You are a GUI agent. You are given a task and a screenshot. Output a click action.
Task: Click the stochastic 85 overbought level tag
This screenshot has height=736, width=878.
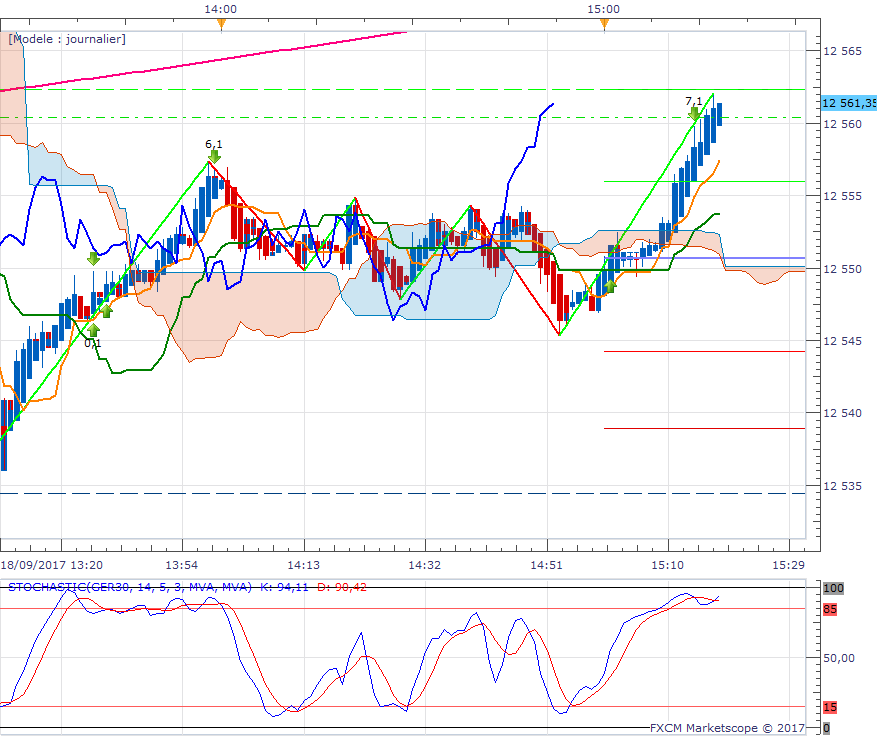(x=830, y=608)
